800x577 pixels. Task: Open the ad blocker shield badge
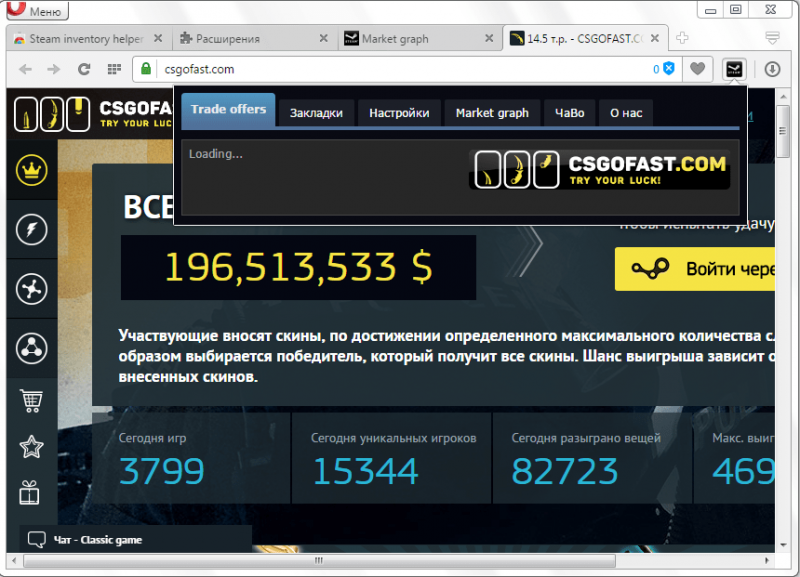(665, 69)
